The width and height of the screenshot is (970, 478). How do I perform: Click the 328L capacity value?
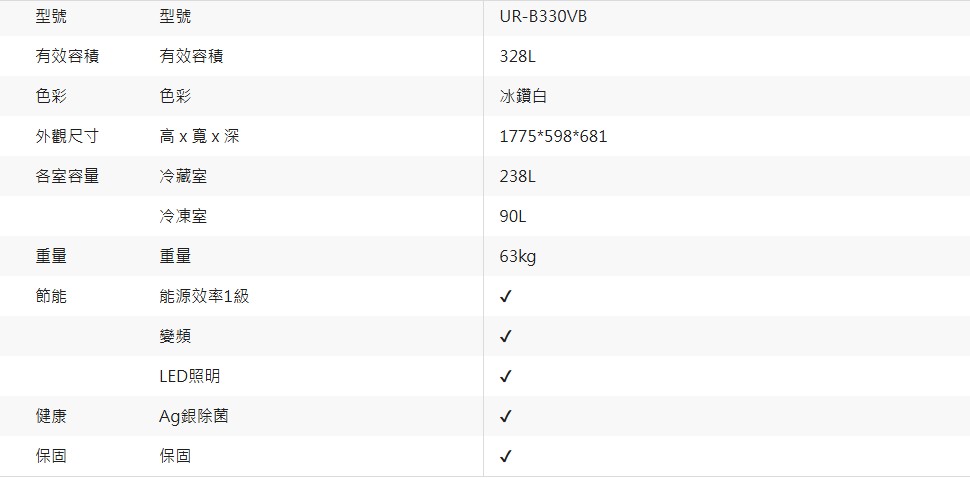click(x=518, y=57)
